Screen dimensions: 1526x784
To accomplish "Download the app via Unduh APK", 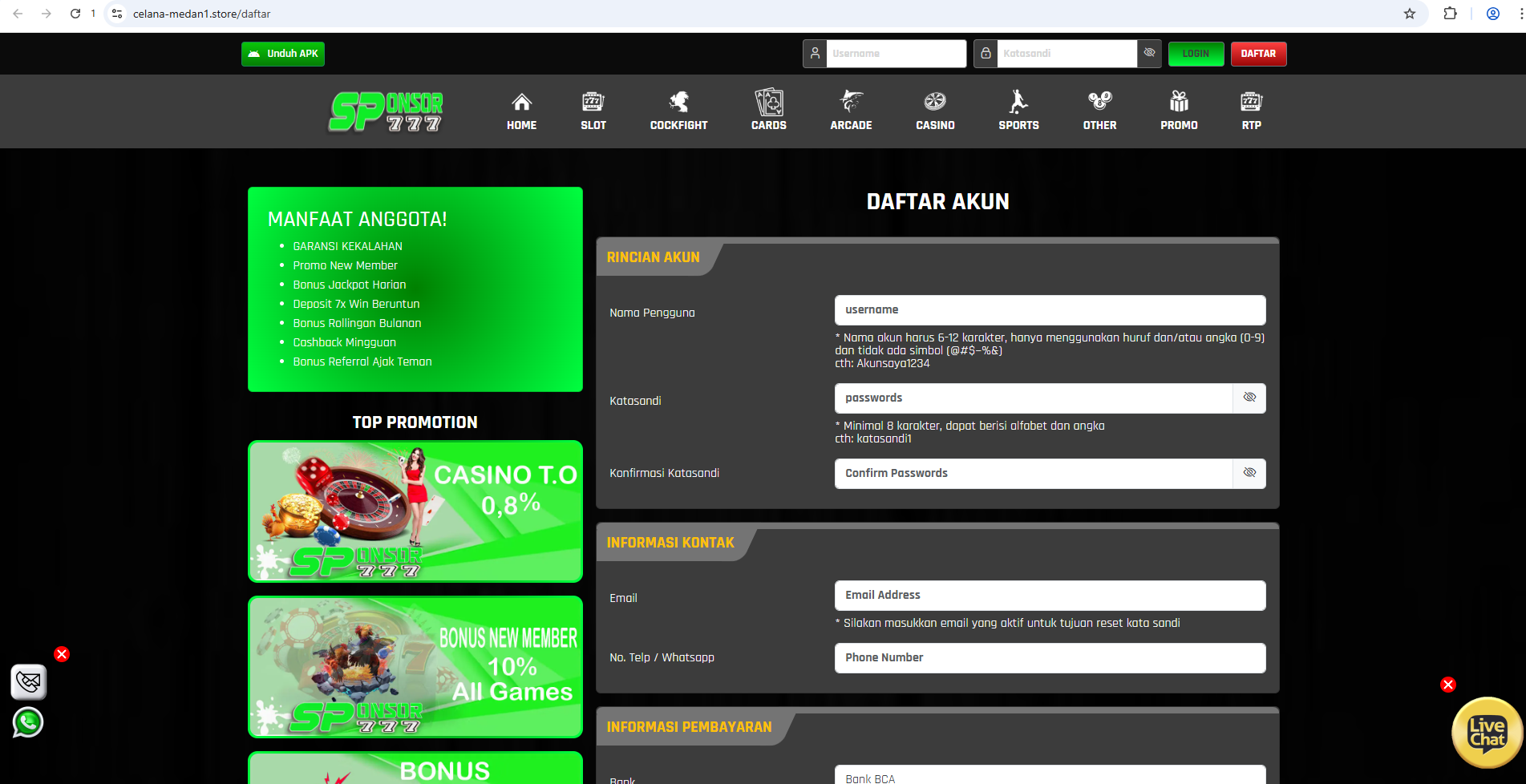I will 283,54.
